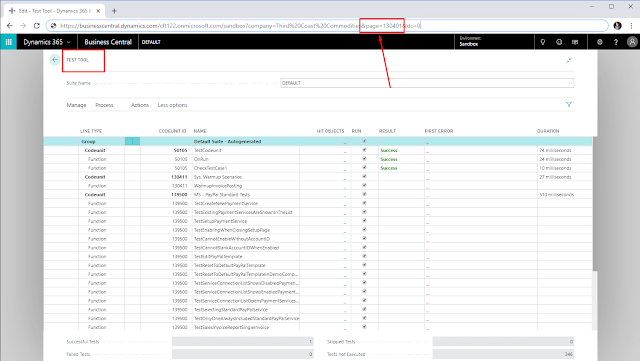Viewport: 640px width, 361px height.
Task: Click the back arrow beside Test Tool
Action: tap(55, 60)
